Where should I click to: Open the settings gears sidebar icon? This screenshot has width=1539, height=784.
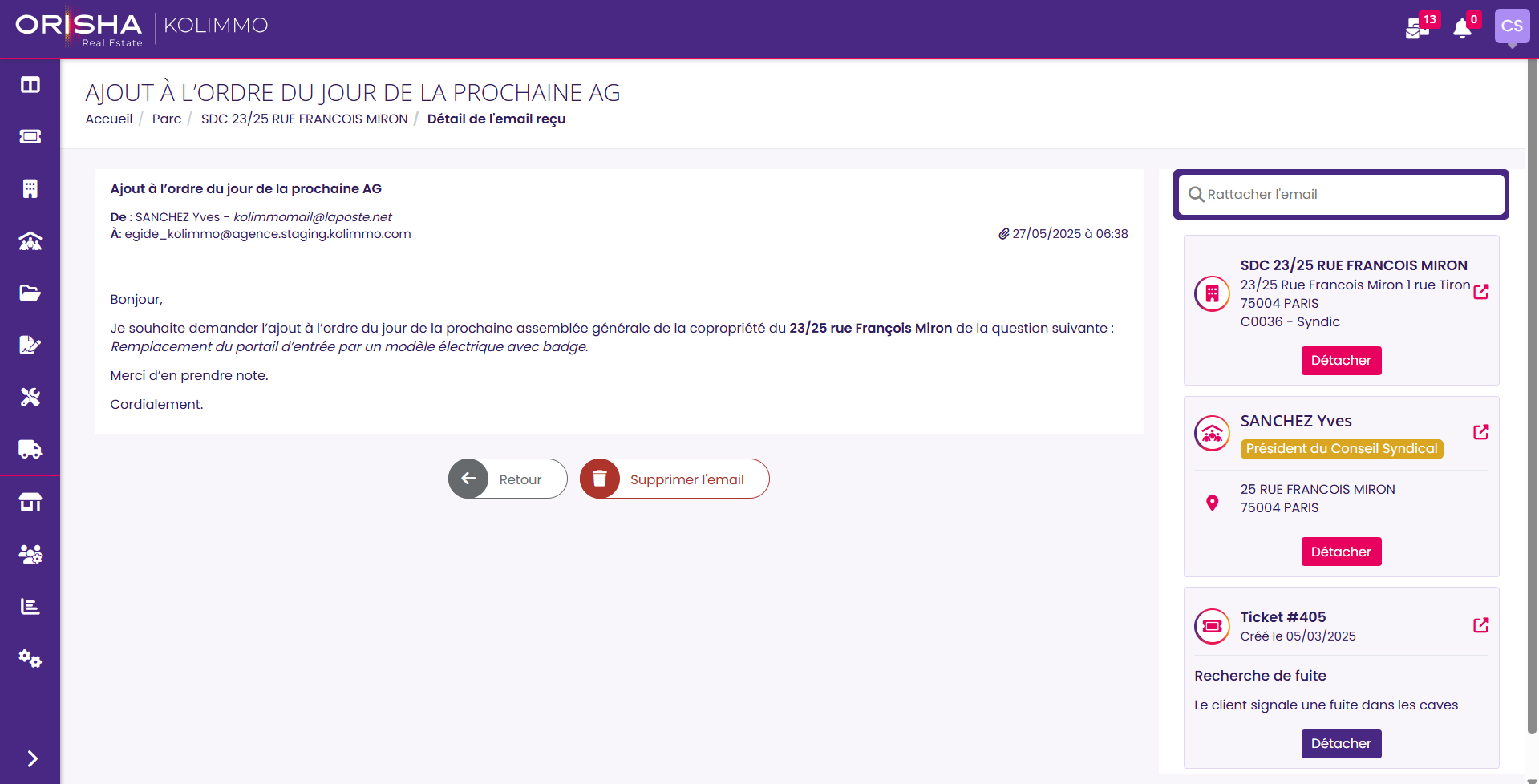pos(30,658)
